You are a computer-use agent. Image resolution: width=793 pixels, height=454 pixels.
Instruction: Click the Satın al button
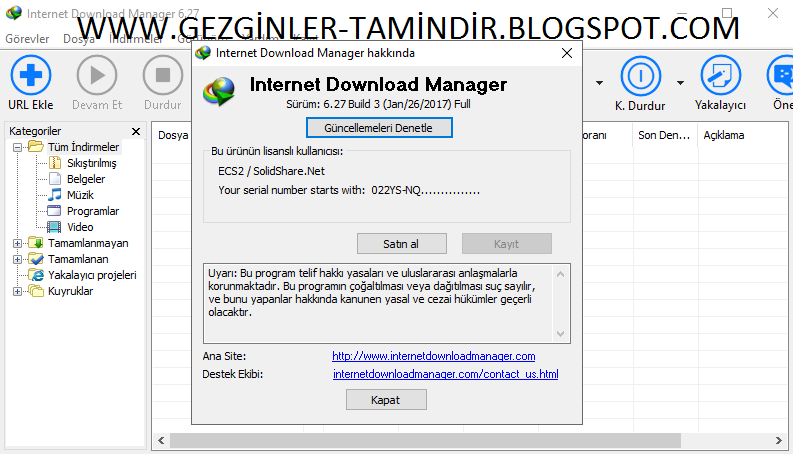(x=402, y=244)
